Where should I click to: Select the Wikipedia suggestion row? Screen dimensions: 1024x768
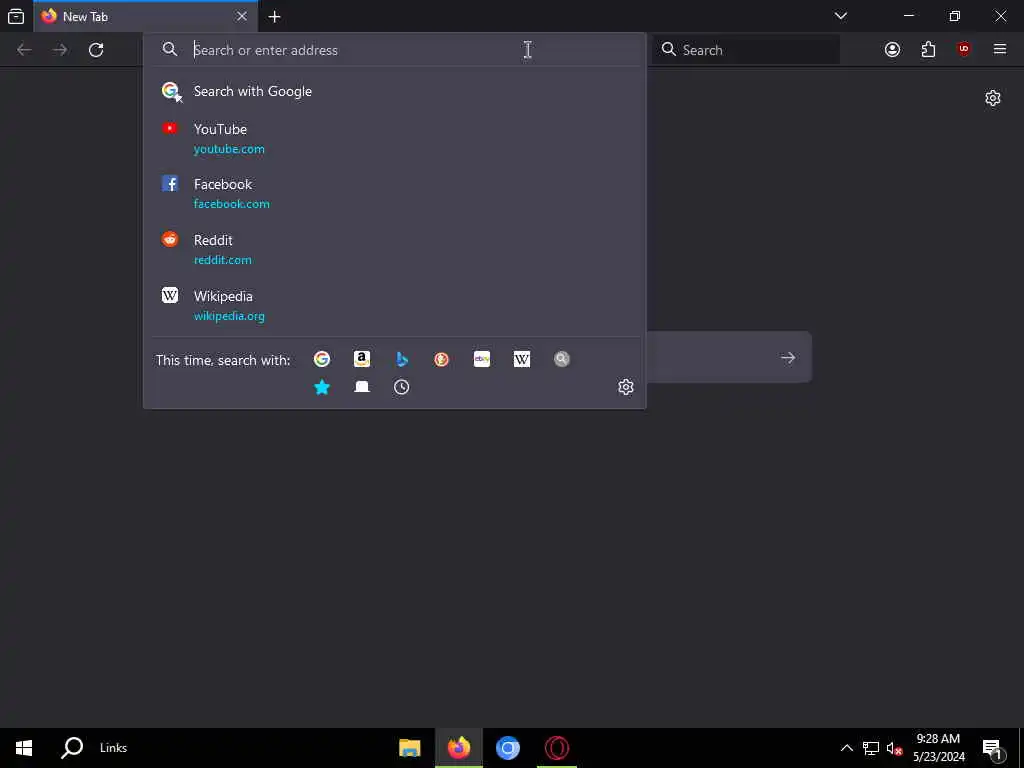pyautogui.click(x=394, y=306)
